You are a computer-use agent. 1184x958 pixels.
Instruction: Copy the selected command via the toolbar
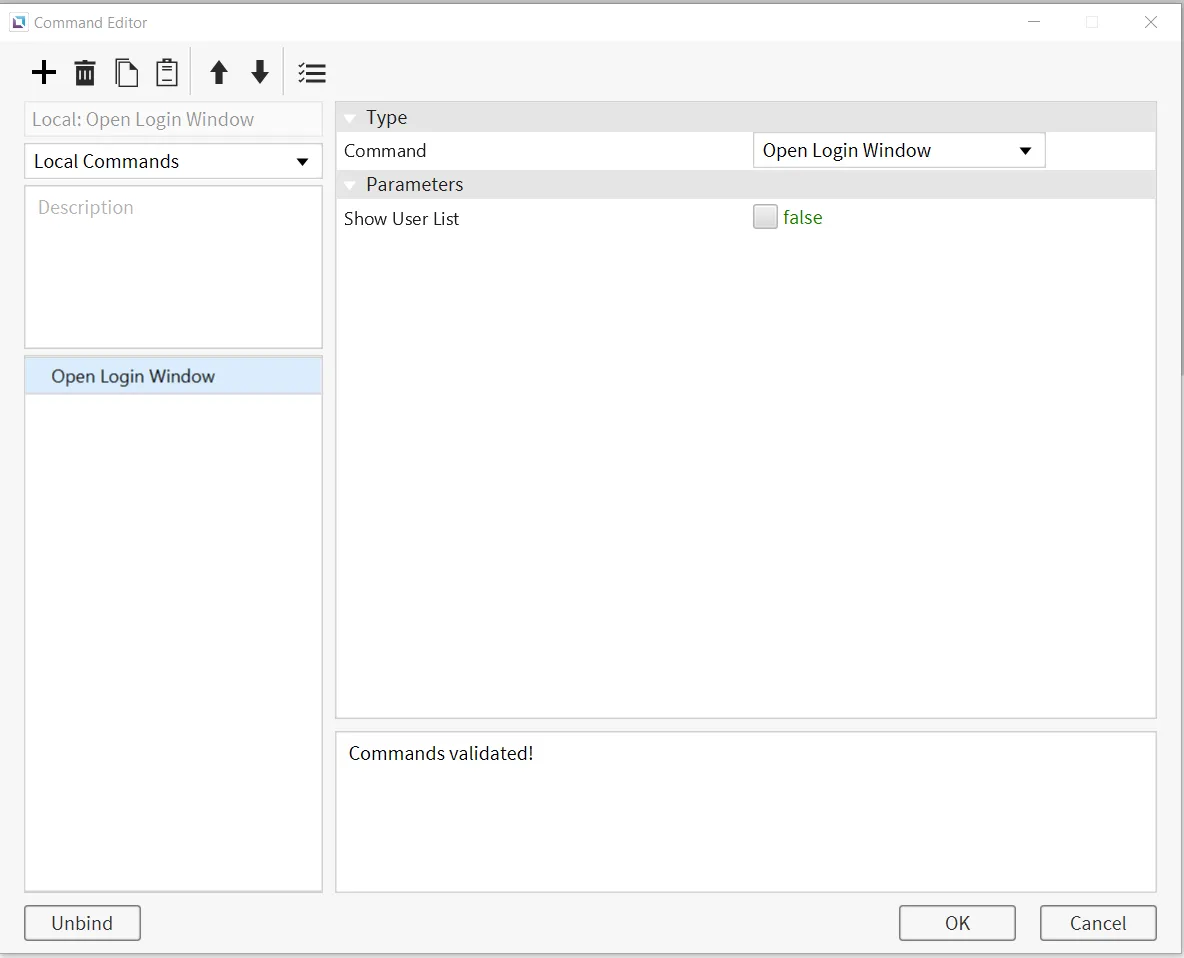tap(126, 73)
